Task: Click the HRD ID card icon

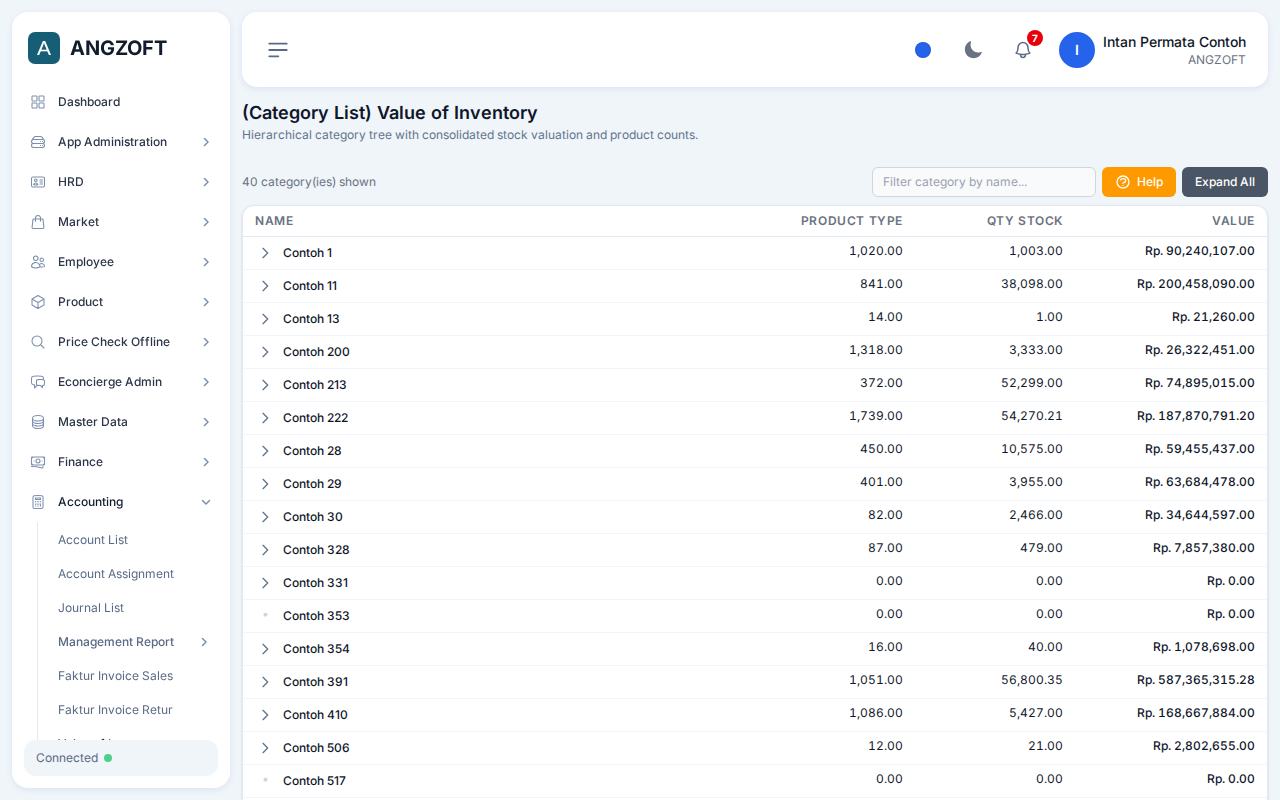Action: point(38,182)
